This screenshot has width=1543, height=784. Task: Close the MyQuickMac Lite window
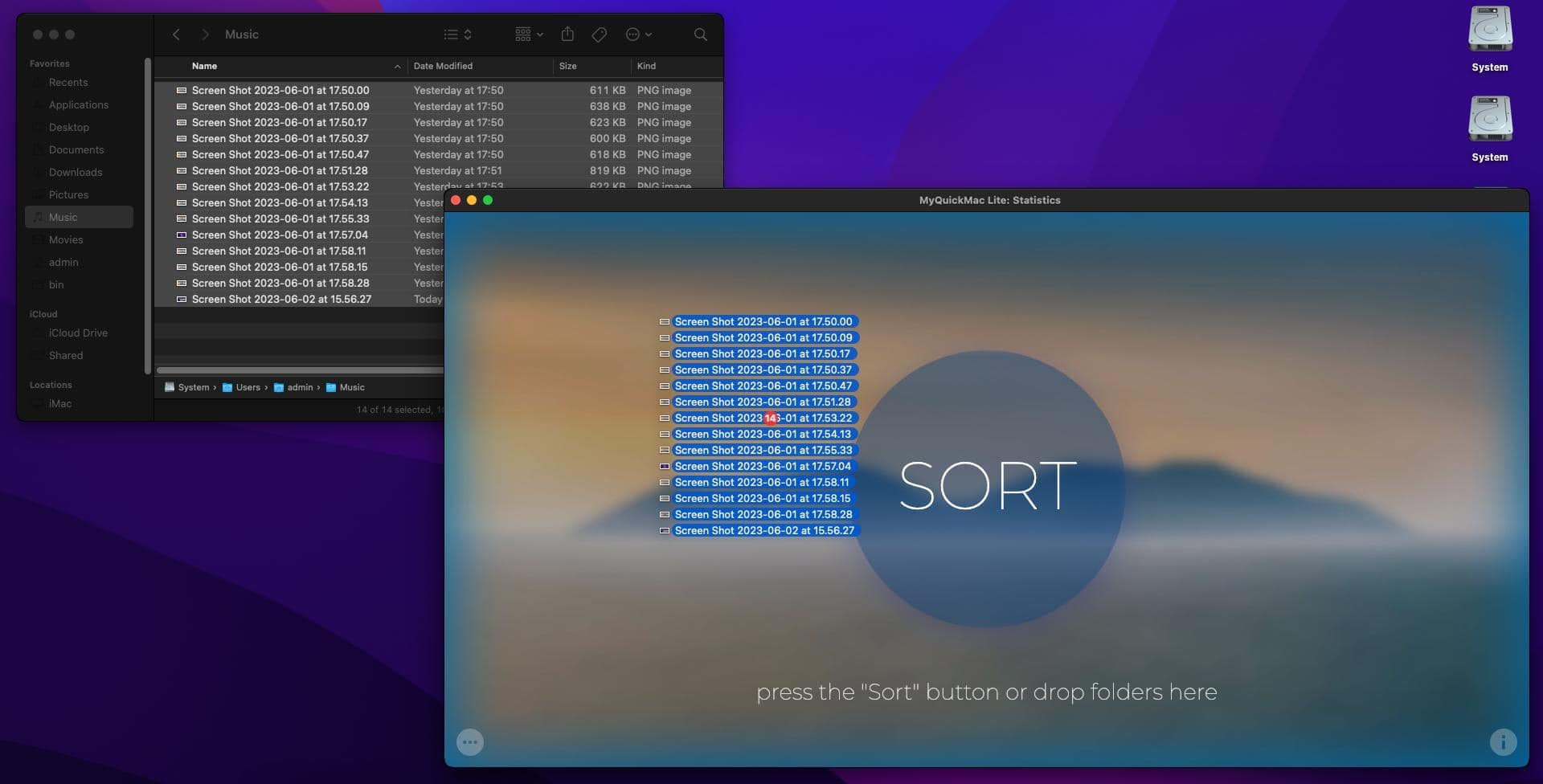456,200
